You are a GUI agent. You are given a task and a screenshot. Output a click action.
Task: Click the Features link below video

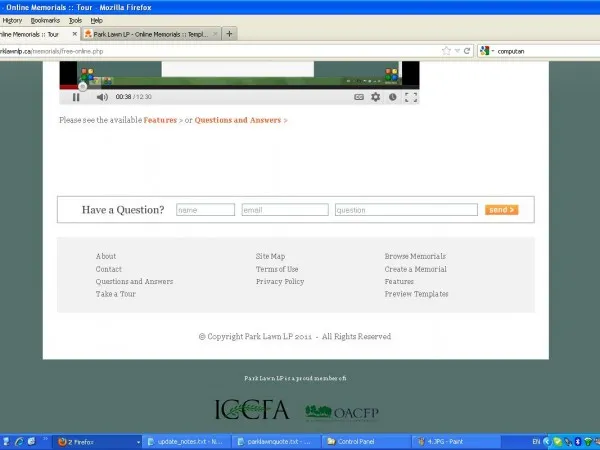click(160, 120)
